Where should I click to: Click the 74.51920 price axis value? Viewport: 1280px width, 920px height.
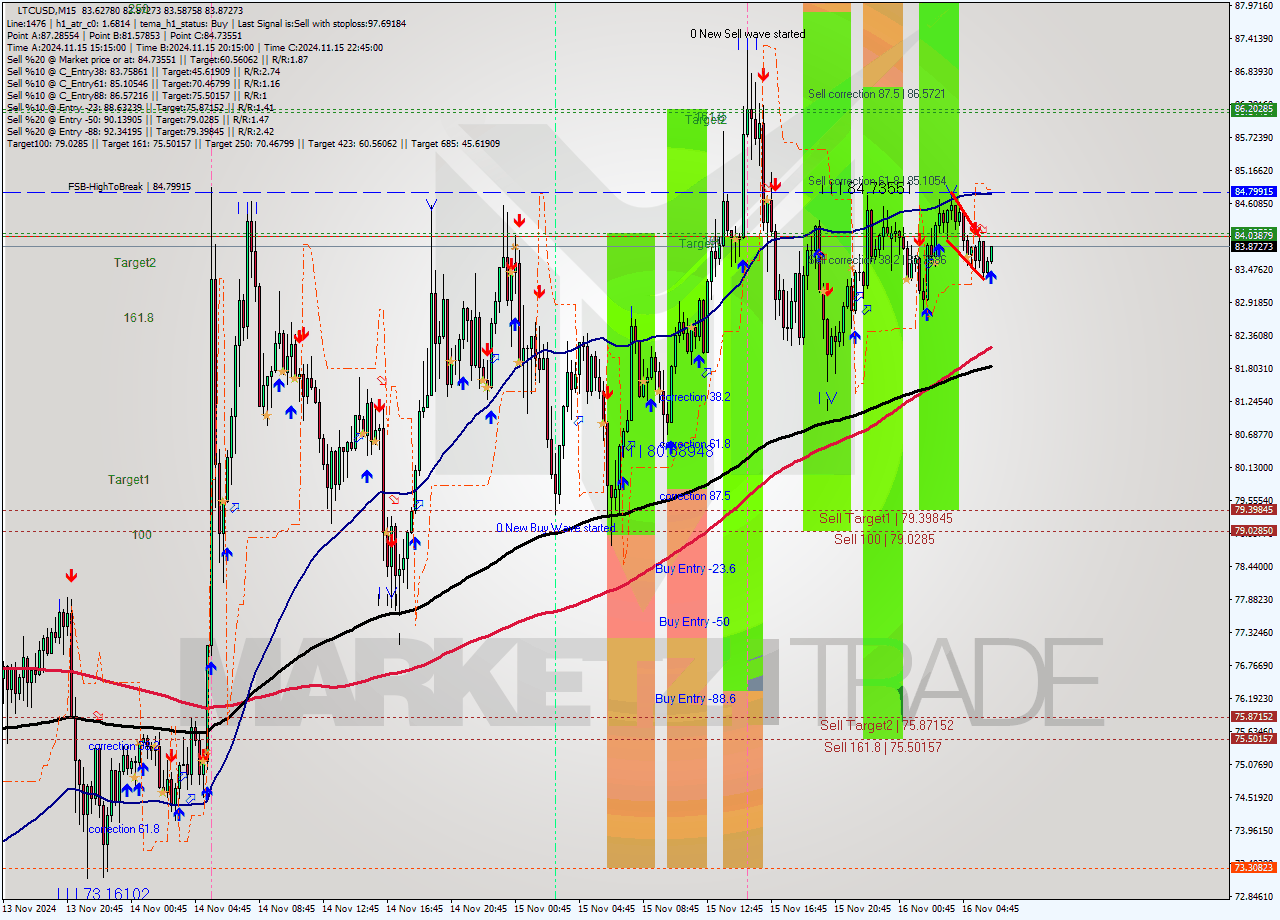pyautogui.click(x=1253, y=797)
